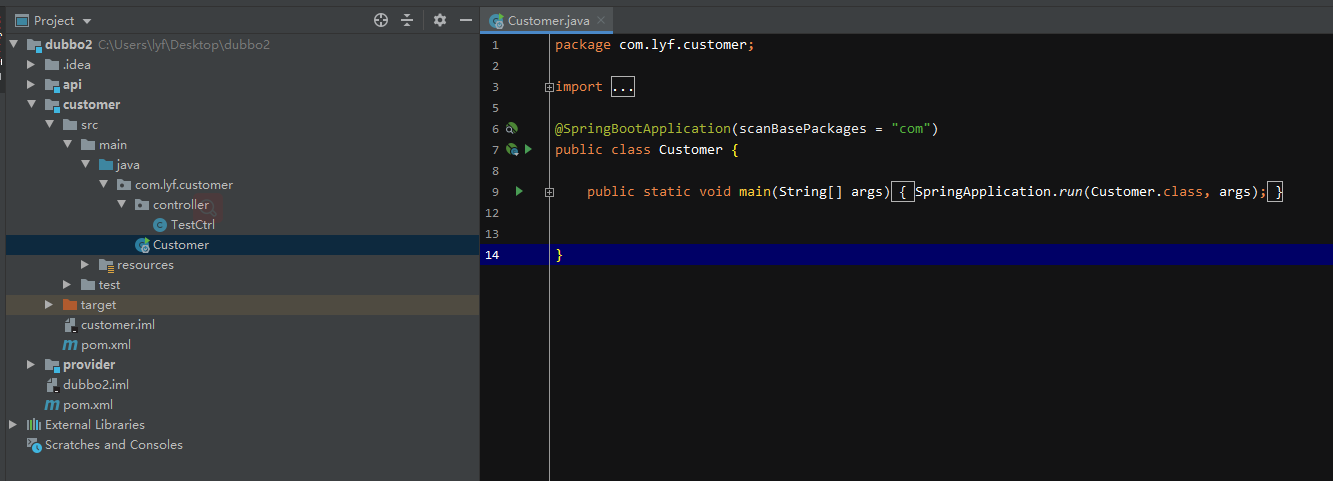Click SpringApplication in the main method
Image resolution: width=1333 pixels, height=481 pixels.
pos(982,191)
